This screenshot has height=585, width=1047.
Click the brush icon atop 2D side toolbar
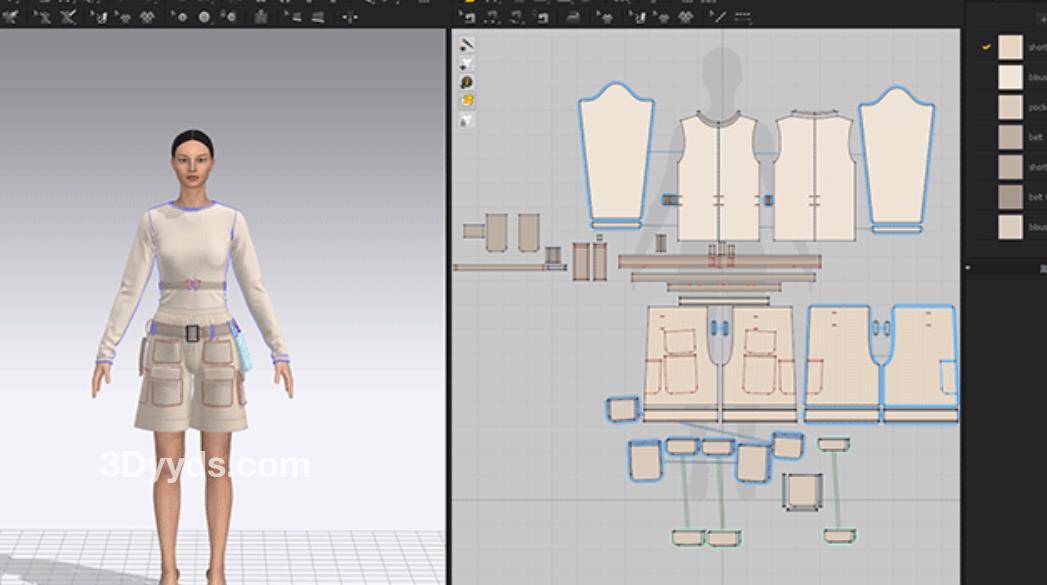(x=467, y=45)
